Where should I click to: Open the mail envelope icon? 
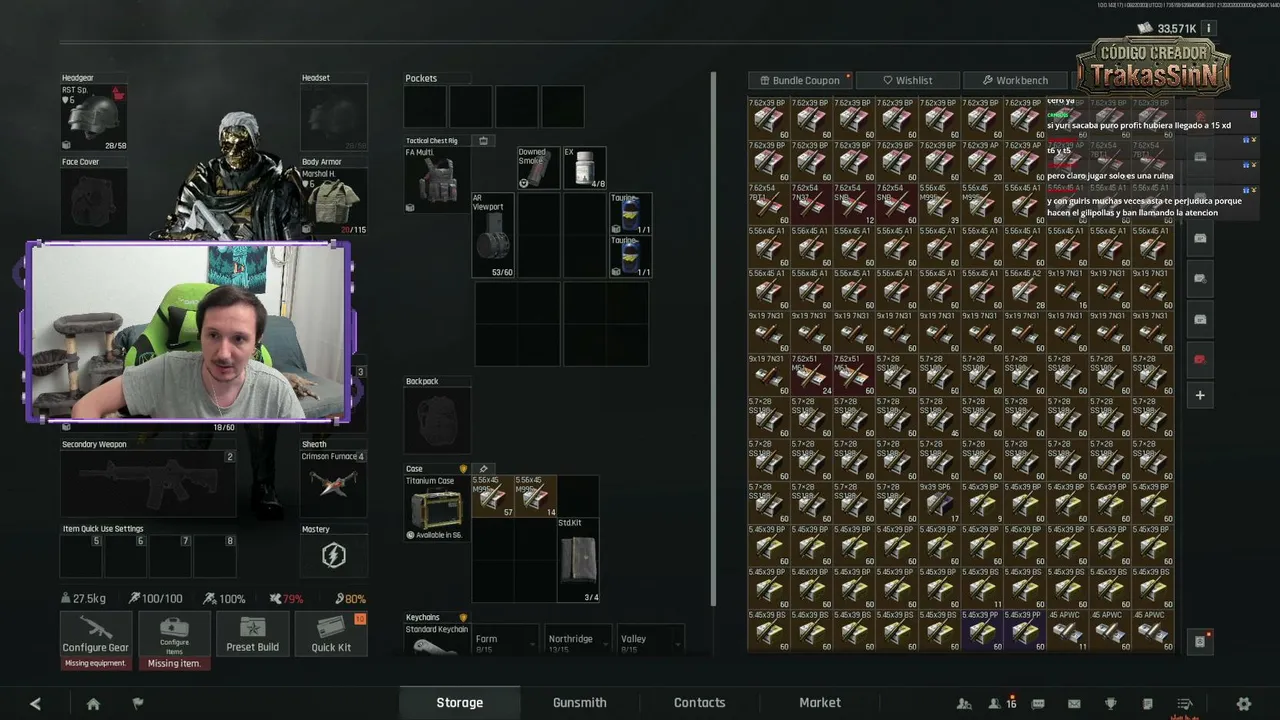1074,703
